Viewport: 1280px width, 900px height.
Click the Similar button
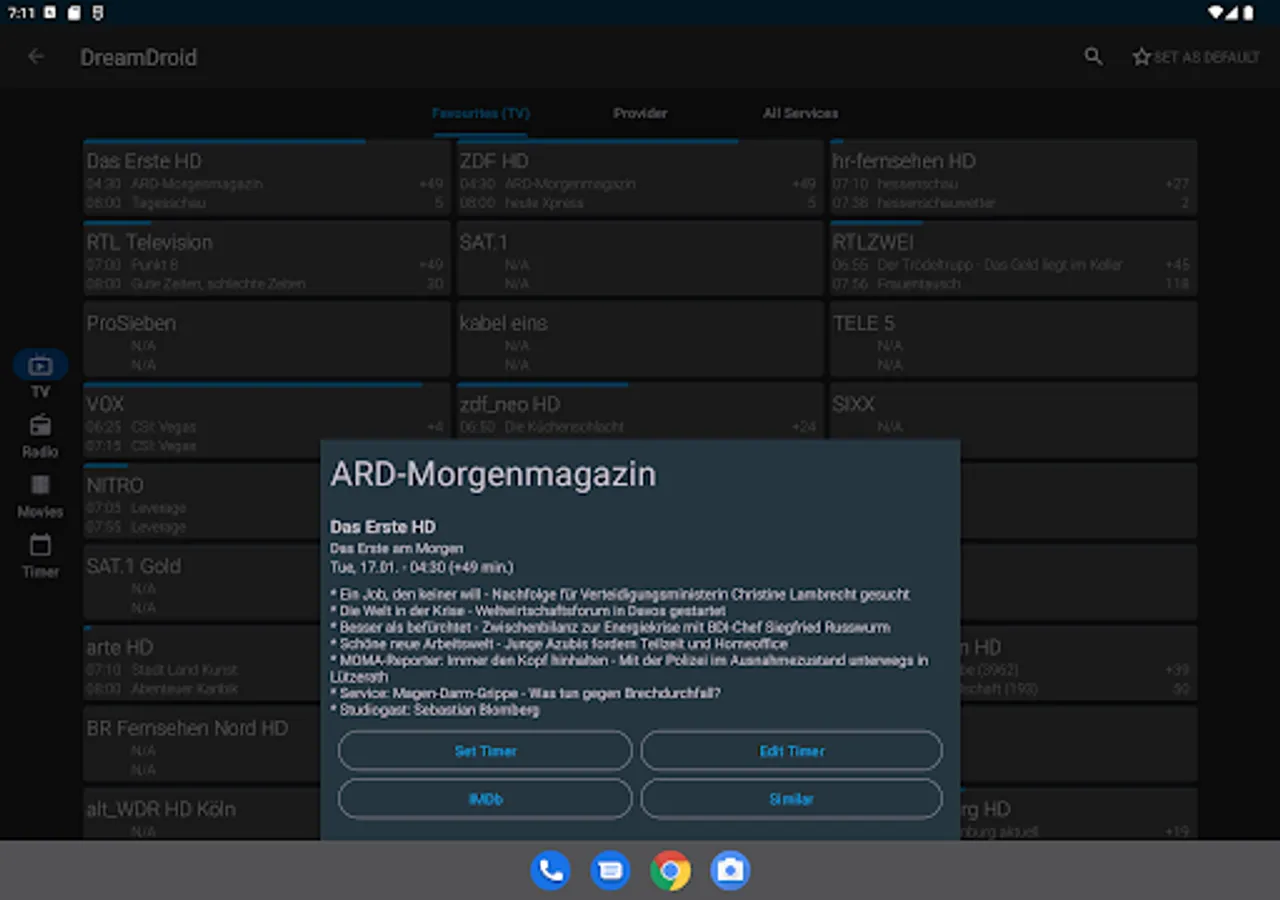[x=792, y=799]
